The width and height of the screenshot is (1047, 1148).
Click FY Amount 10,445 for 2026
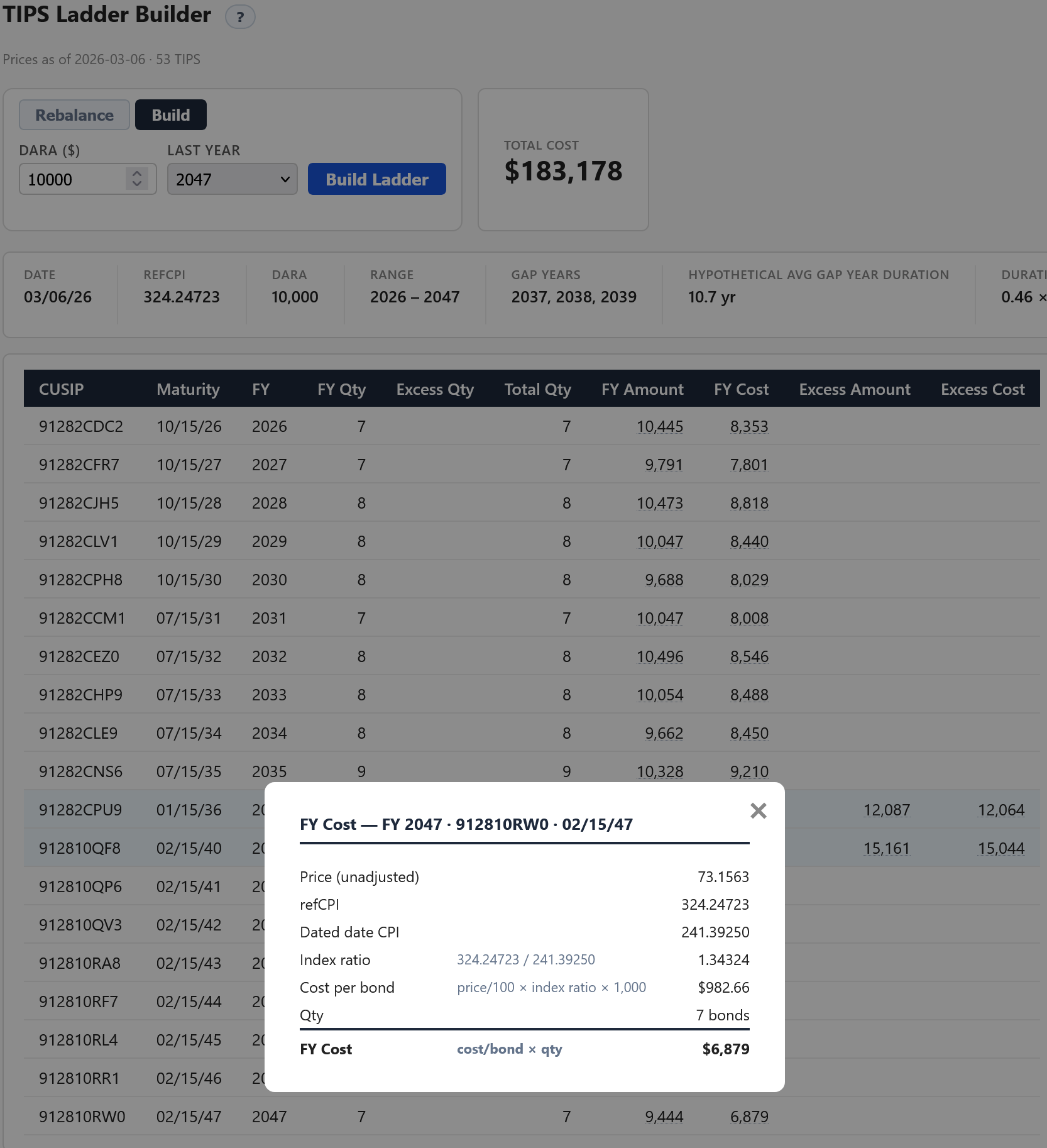pyautogui.click(x=660, y=426)
